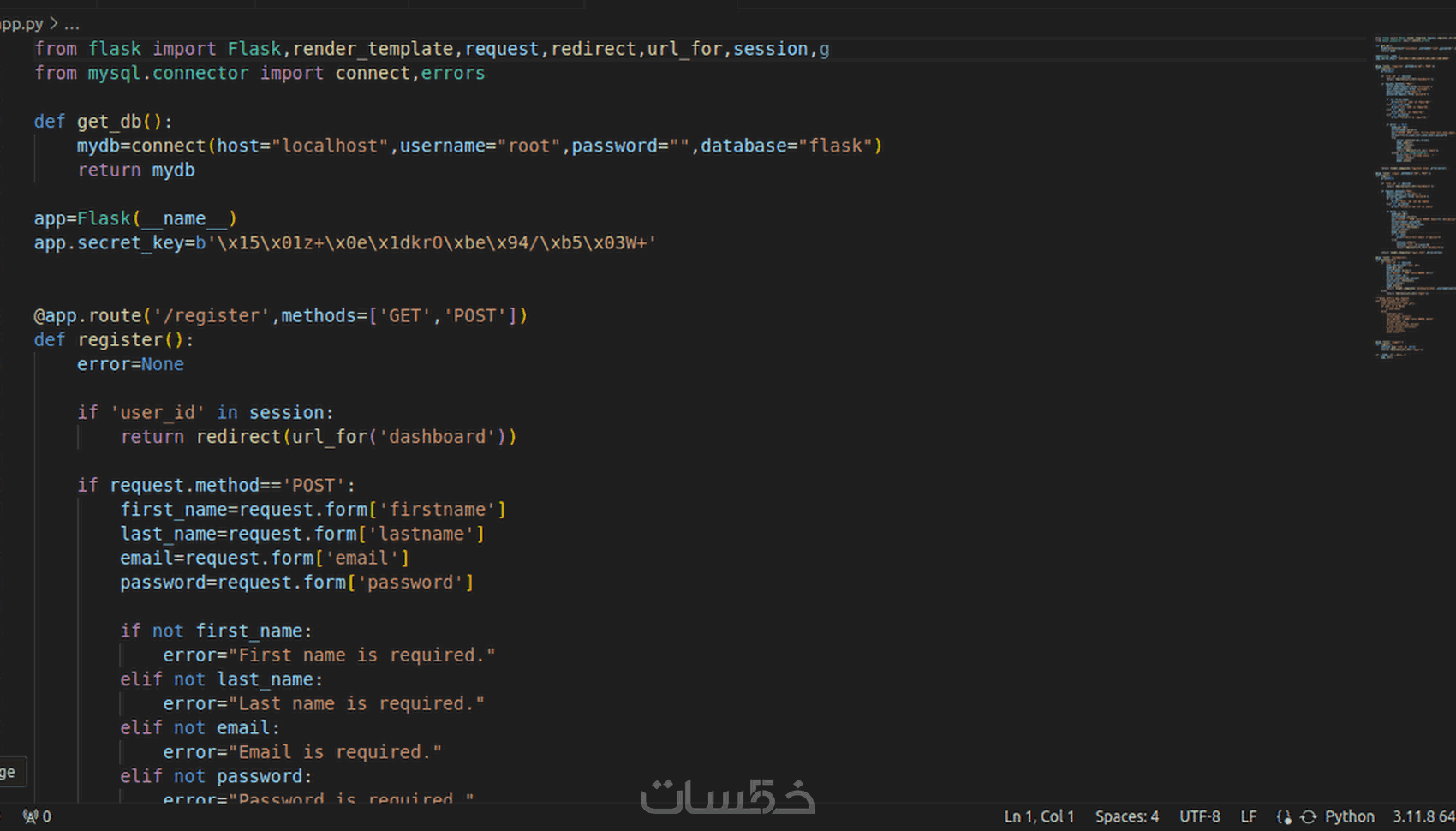Click the pp.py breadcrumb item
The image size is (1456, 831).
(21, 24)
